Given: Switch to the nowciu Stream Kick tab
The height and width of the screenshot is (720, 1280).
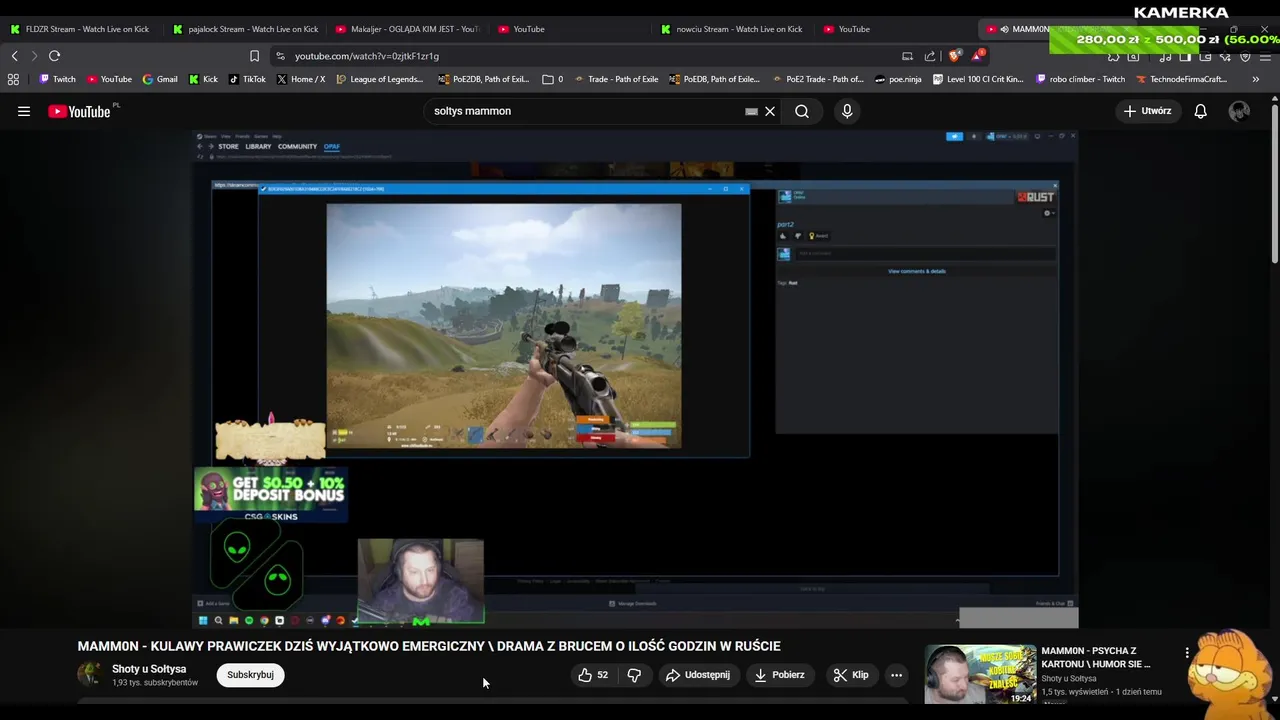Looking at the screenshot, I should [x=733, y=29].
